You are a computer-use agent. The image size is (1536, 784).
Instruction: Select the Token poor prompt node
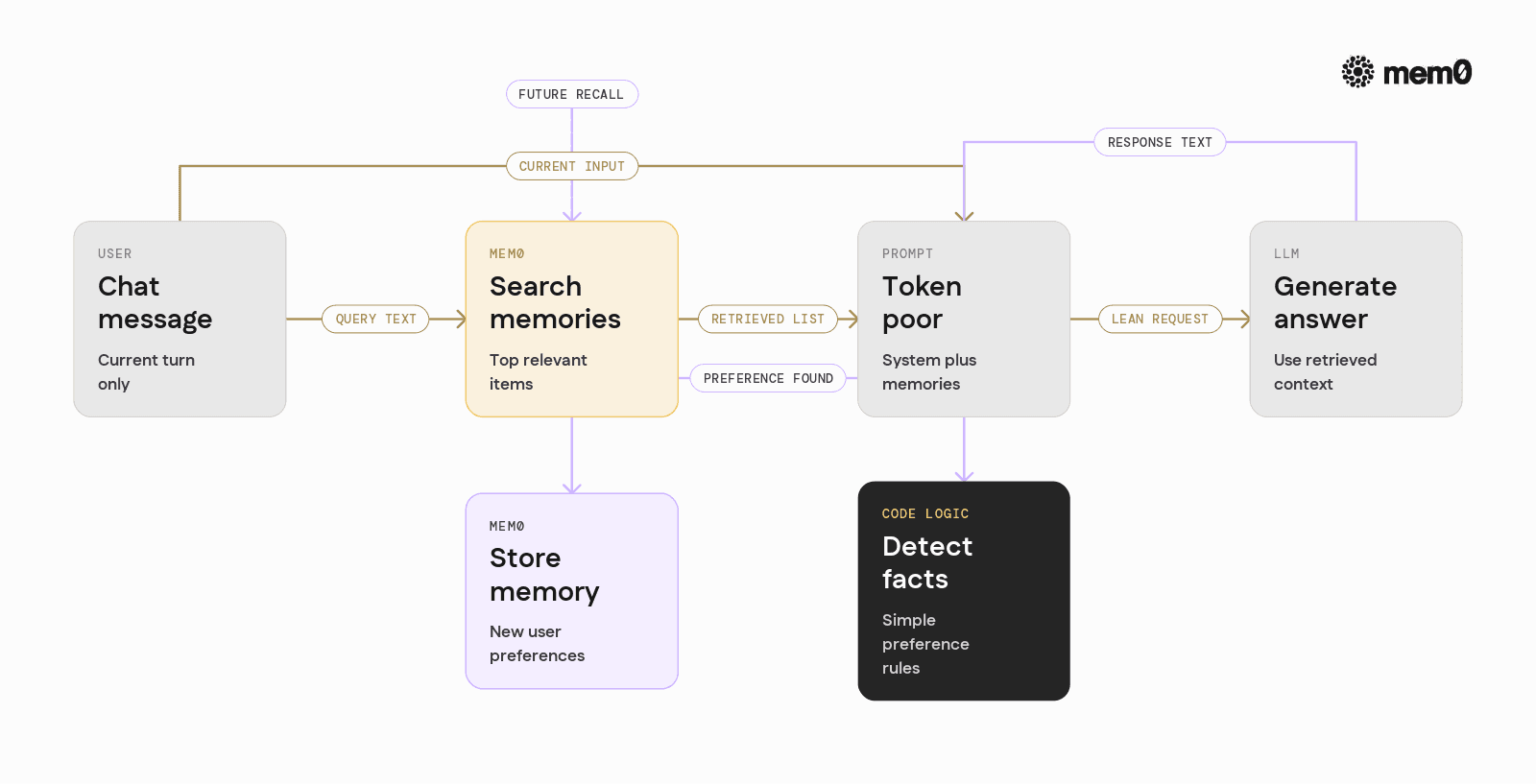pos(964,319)
